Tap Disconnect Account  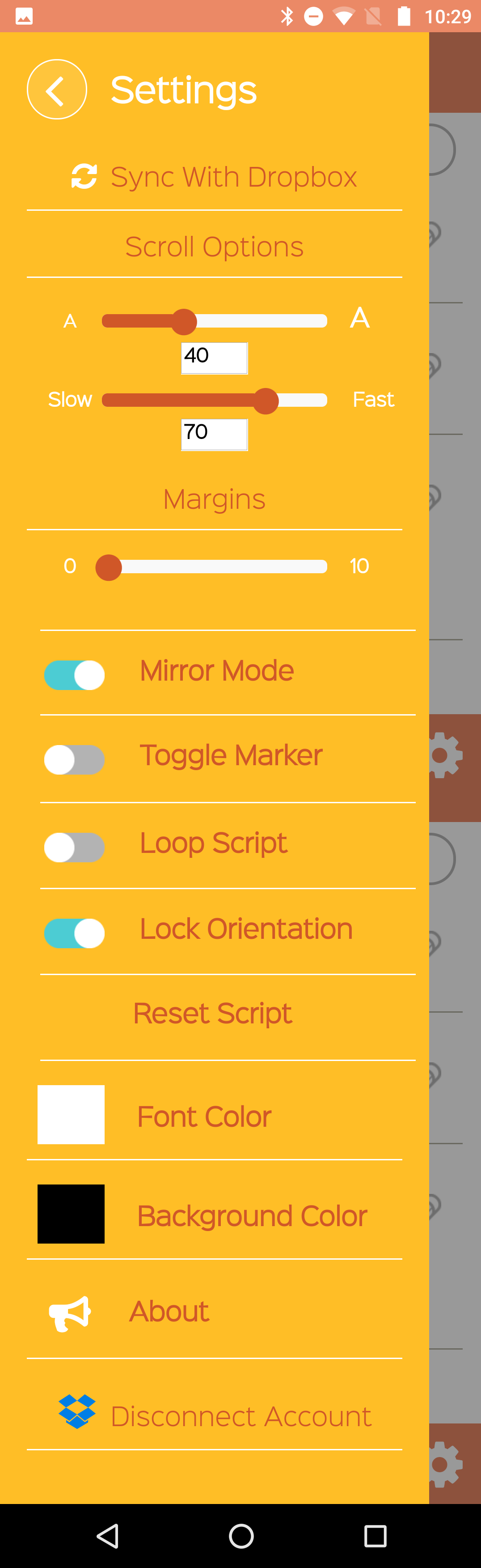(x=241, y=1416)
